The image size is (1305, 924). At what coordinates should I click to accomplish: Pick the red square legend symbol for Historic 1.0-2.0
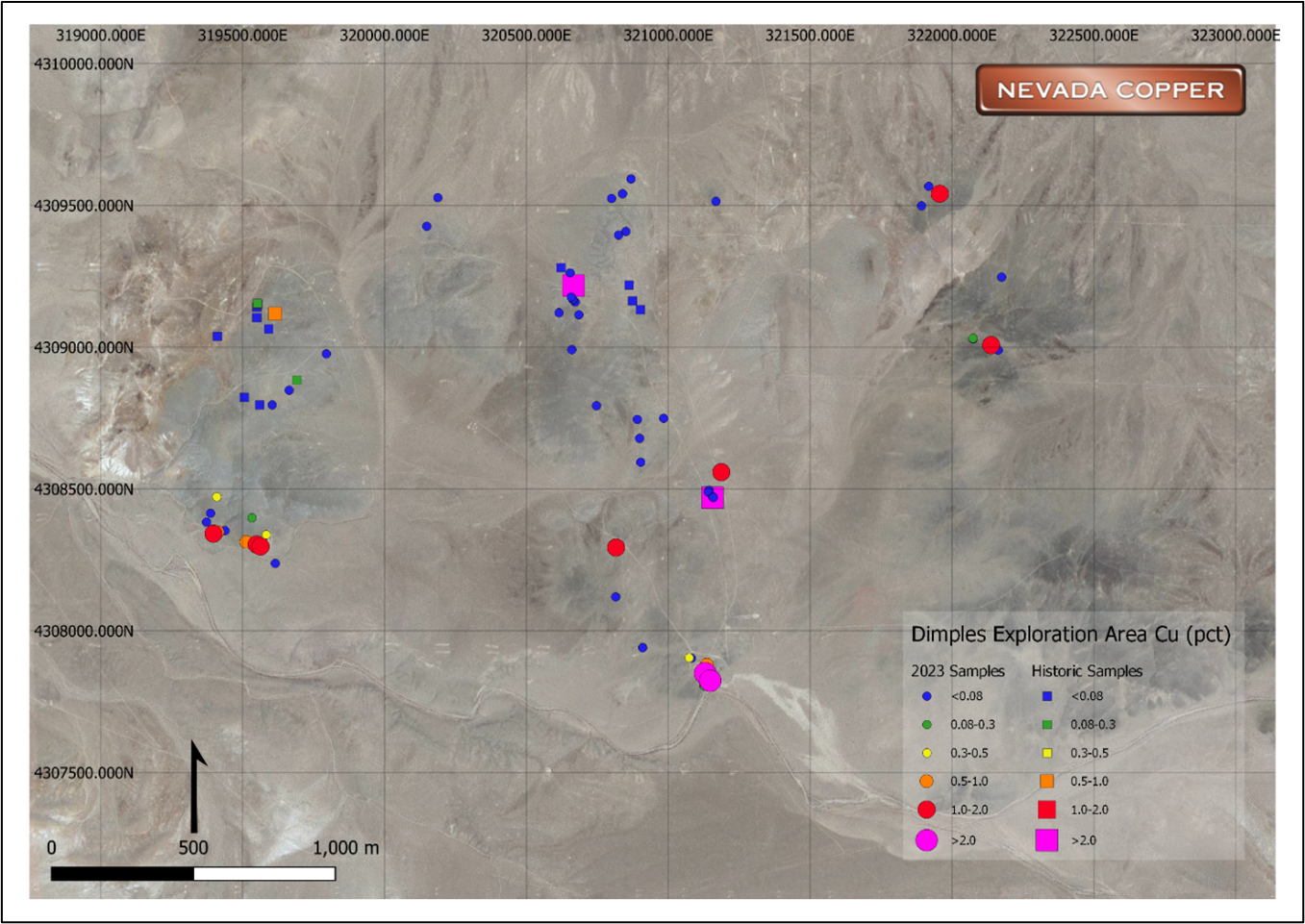coord(1047,810)
